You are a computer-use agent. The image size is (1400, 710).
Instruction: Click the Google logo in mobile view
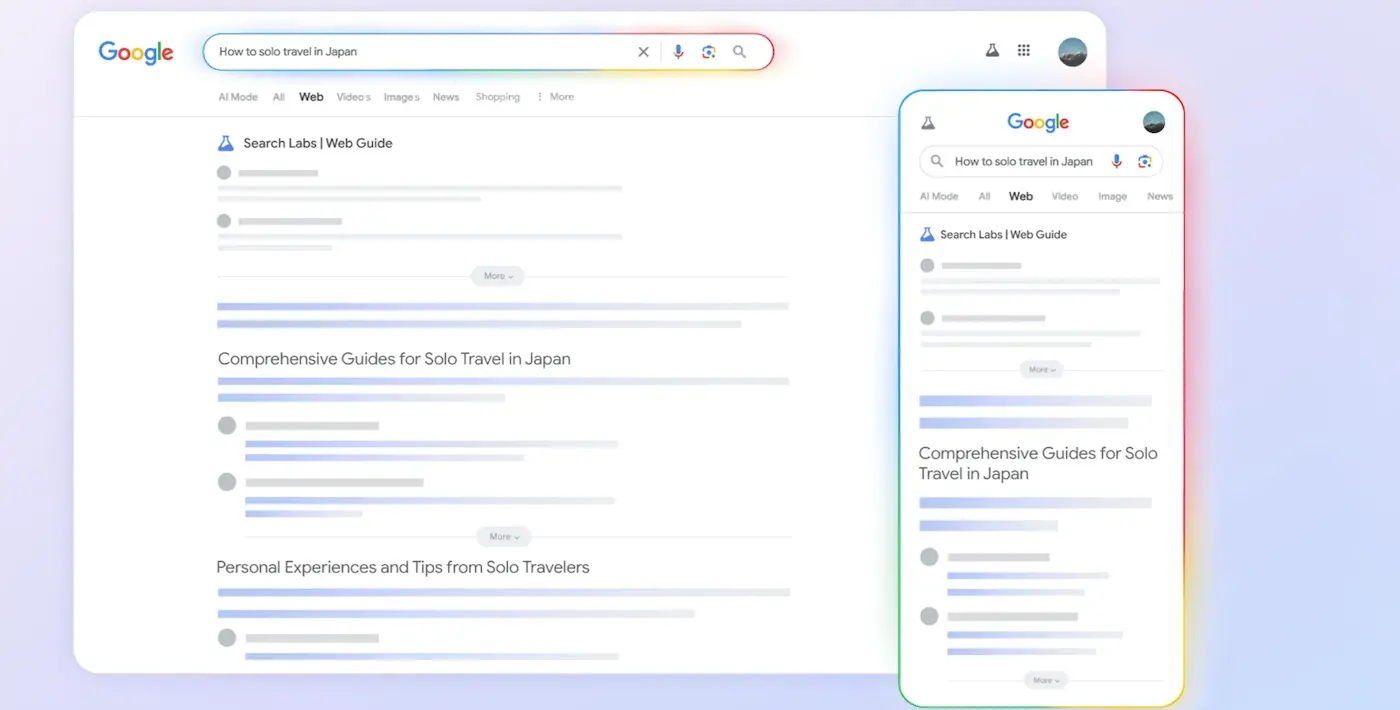click(1038, 122)
